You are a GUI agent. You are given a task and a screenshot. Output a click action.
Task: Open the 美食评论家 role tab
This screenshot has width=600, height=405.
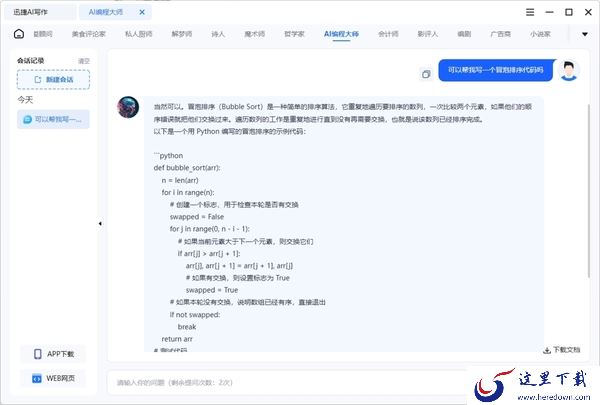point(88,34)
